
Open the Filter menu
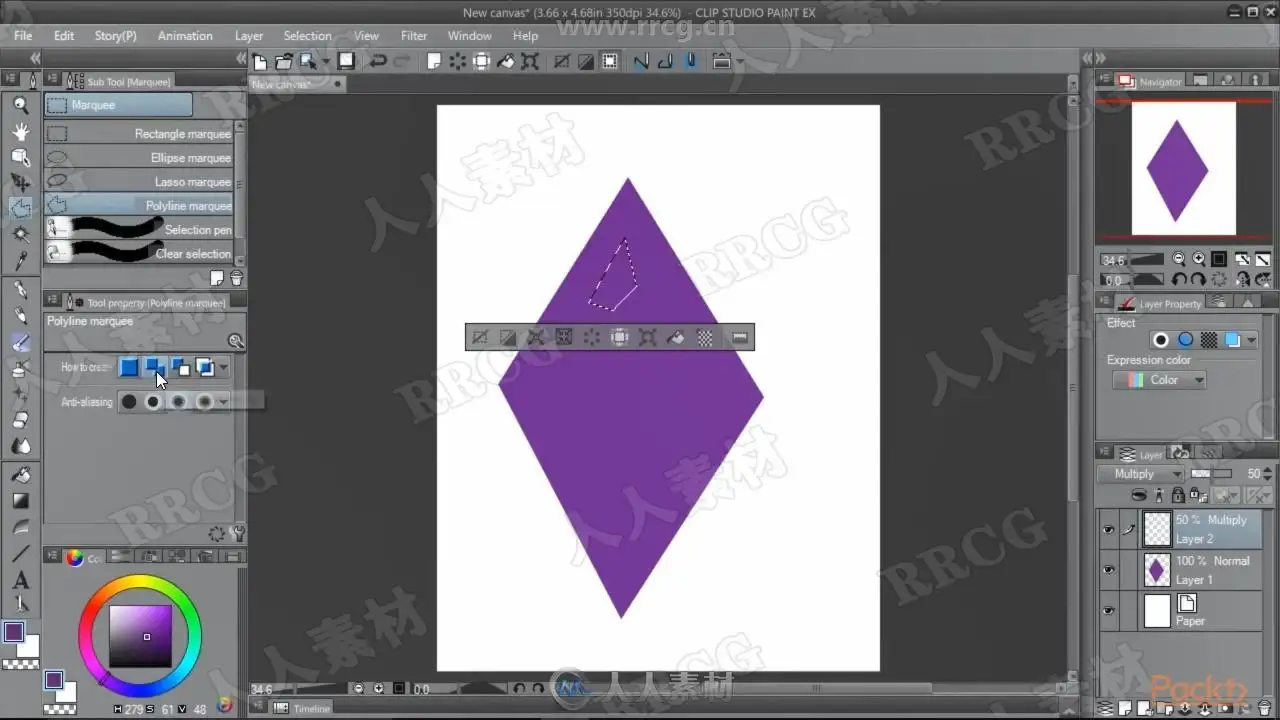[x=414, y=36]
